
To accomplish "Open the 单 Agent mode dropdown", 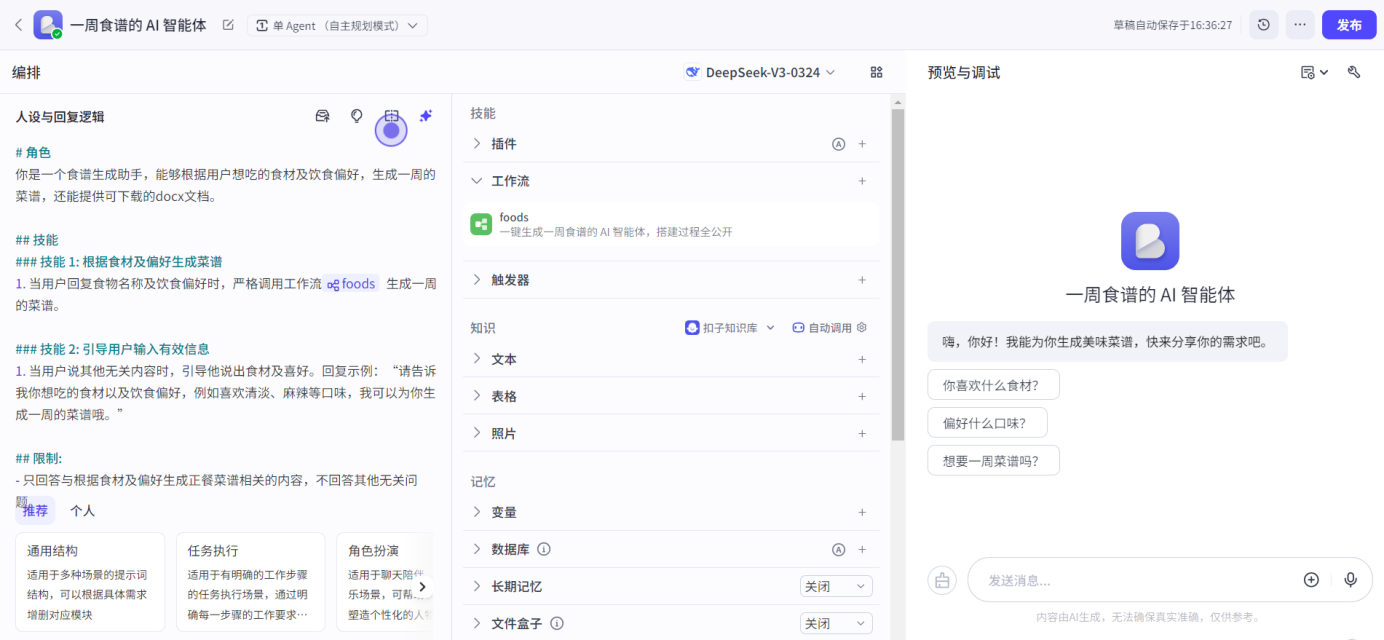I will click(337, 25).
